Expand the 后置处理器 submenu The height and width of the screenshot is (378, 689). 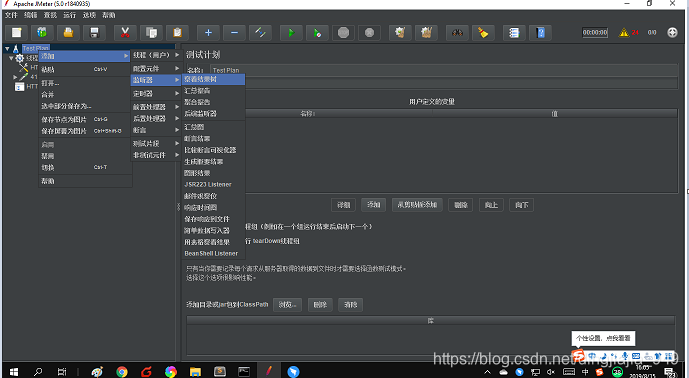click(156, 119)
